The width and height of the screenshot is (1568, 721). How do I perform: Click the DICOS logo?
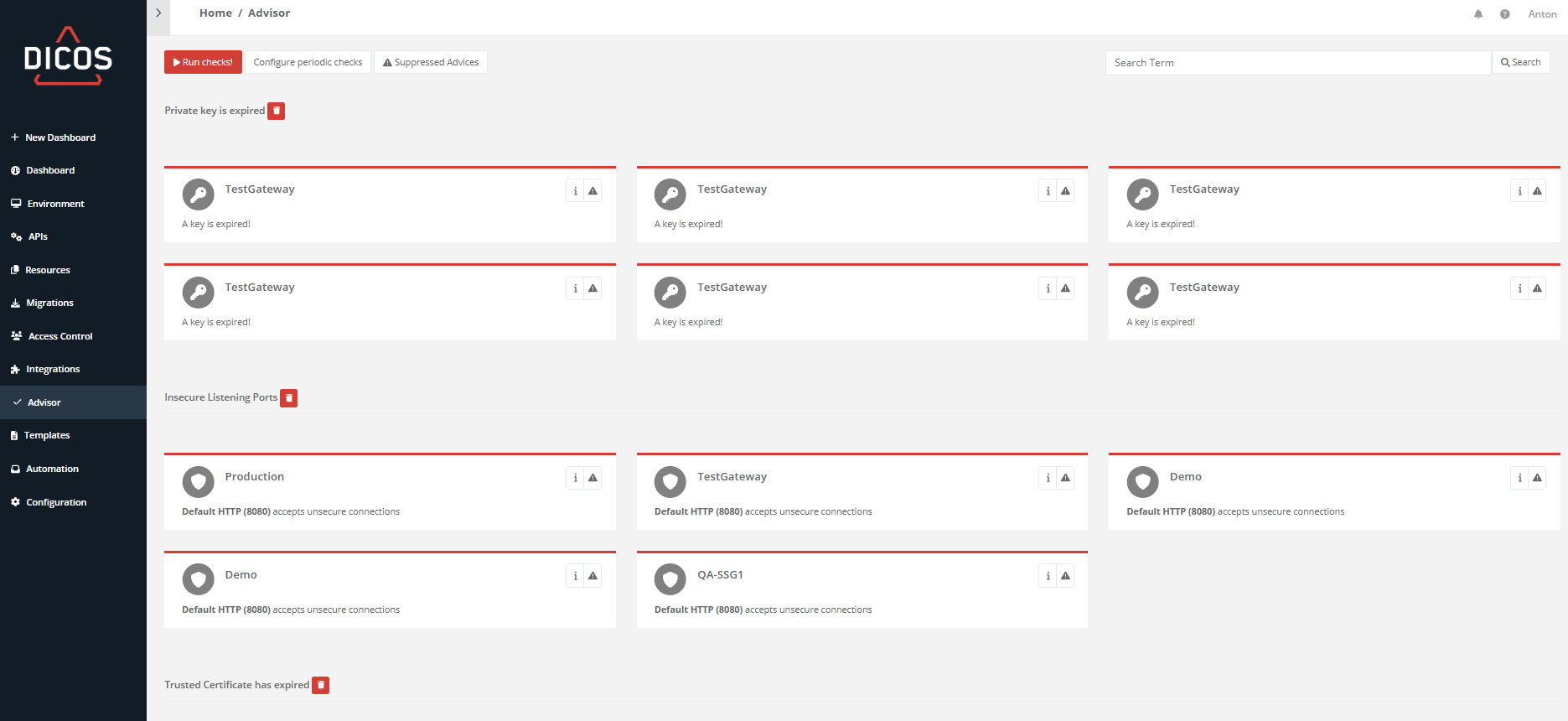[68, 56]
